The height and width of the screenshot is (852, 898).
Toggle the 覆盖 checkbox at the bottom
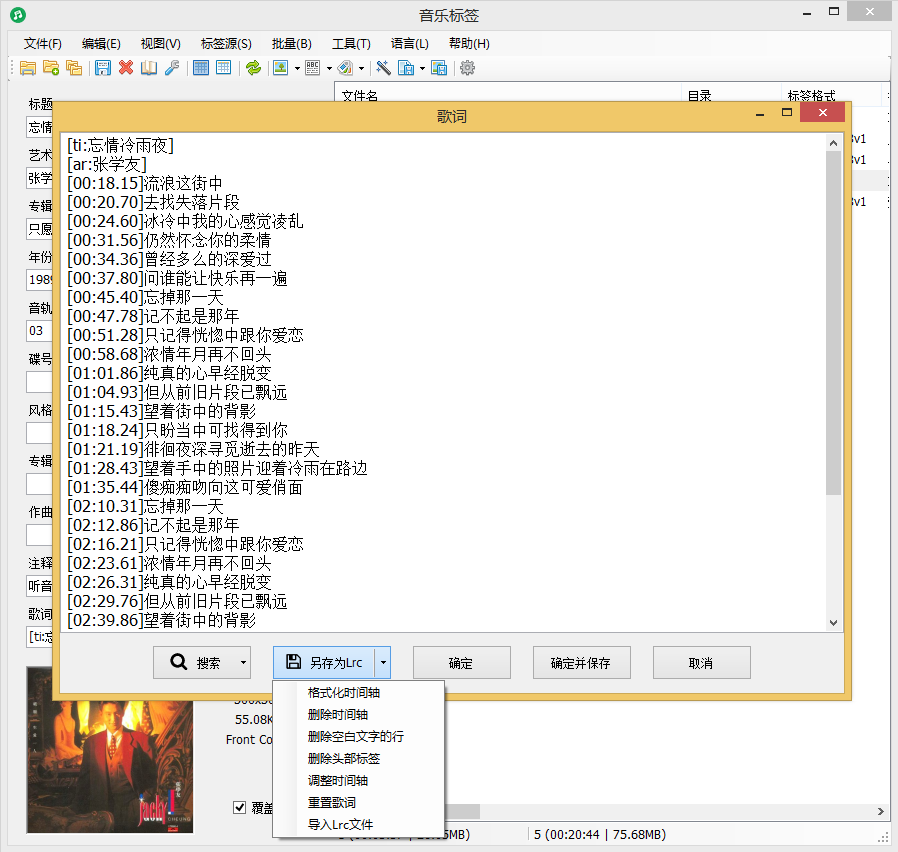[x=241, y=808]
